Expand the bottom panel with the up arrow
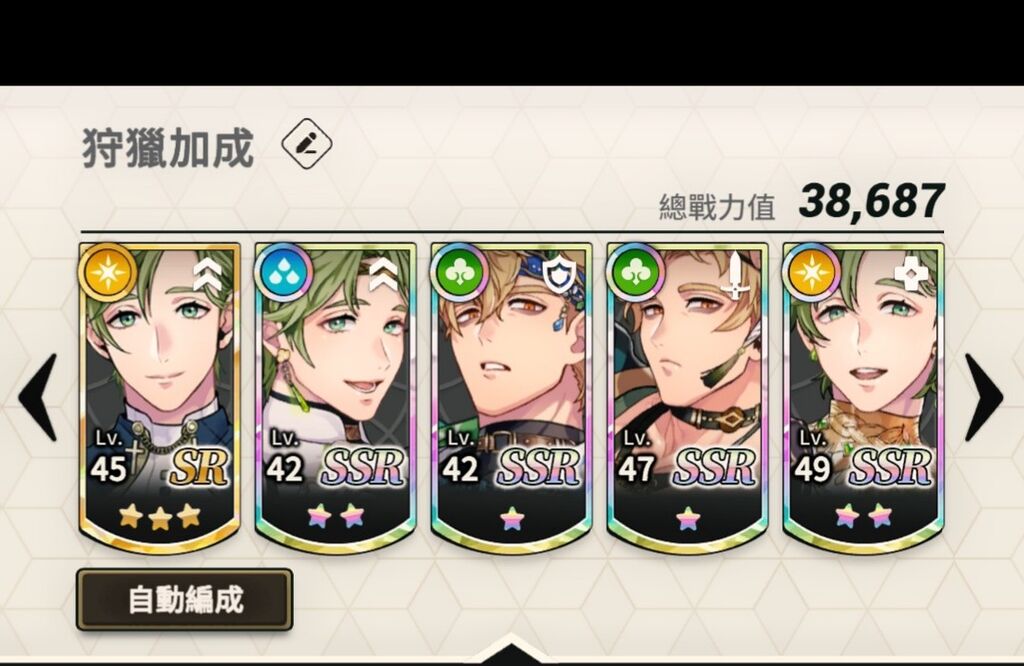This screenshot has width=1024, height=666. point(511,650)
